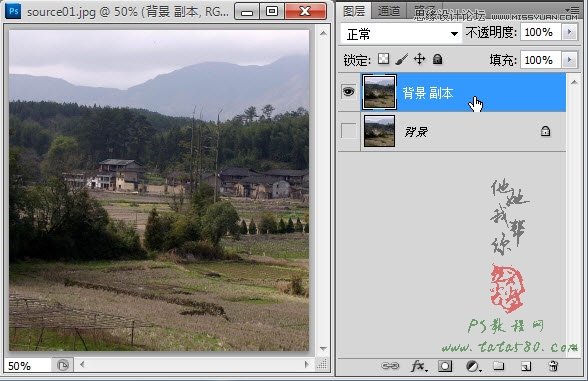Open the opacity slider arrow
Screen dimensions: 588x381
pyautogui.click(x=570, y=32)
